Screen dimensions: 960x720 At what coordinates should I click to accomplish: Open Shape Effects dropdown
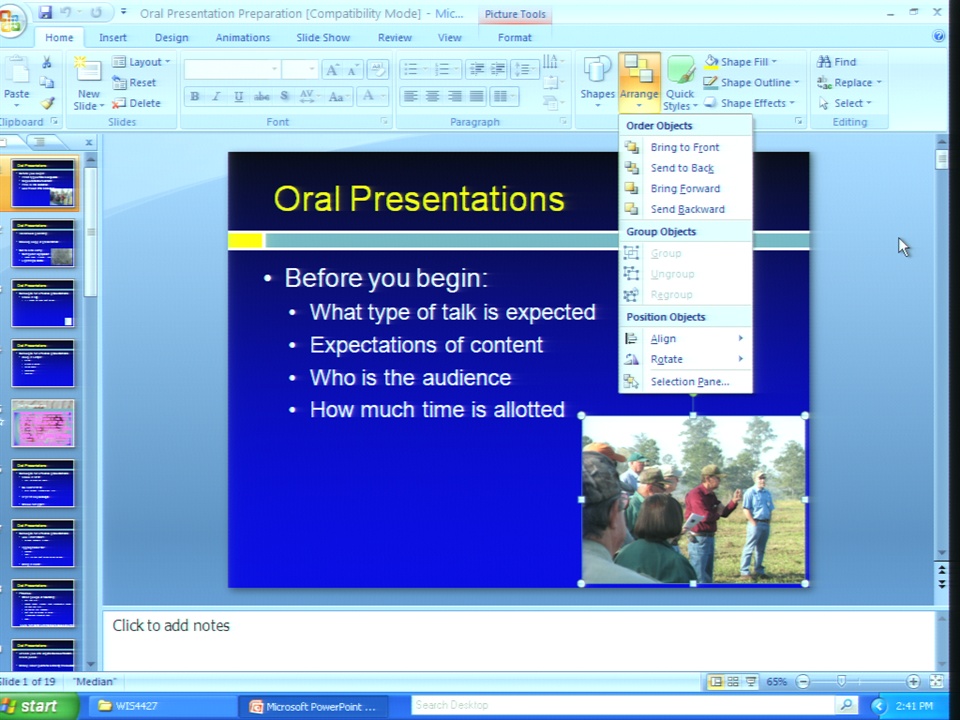pyautogui.click(x=749, y=103)
